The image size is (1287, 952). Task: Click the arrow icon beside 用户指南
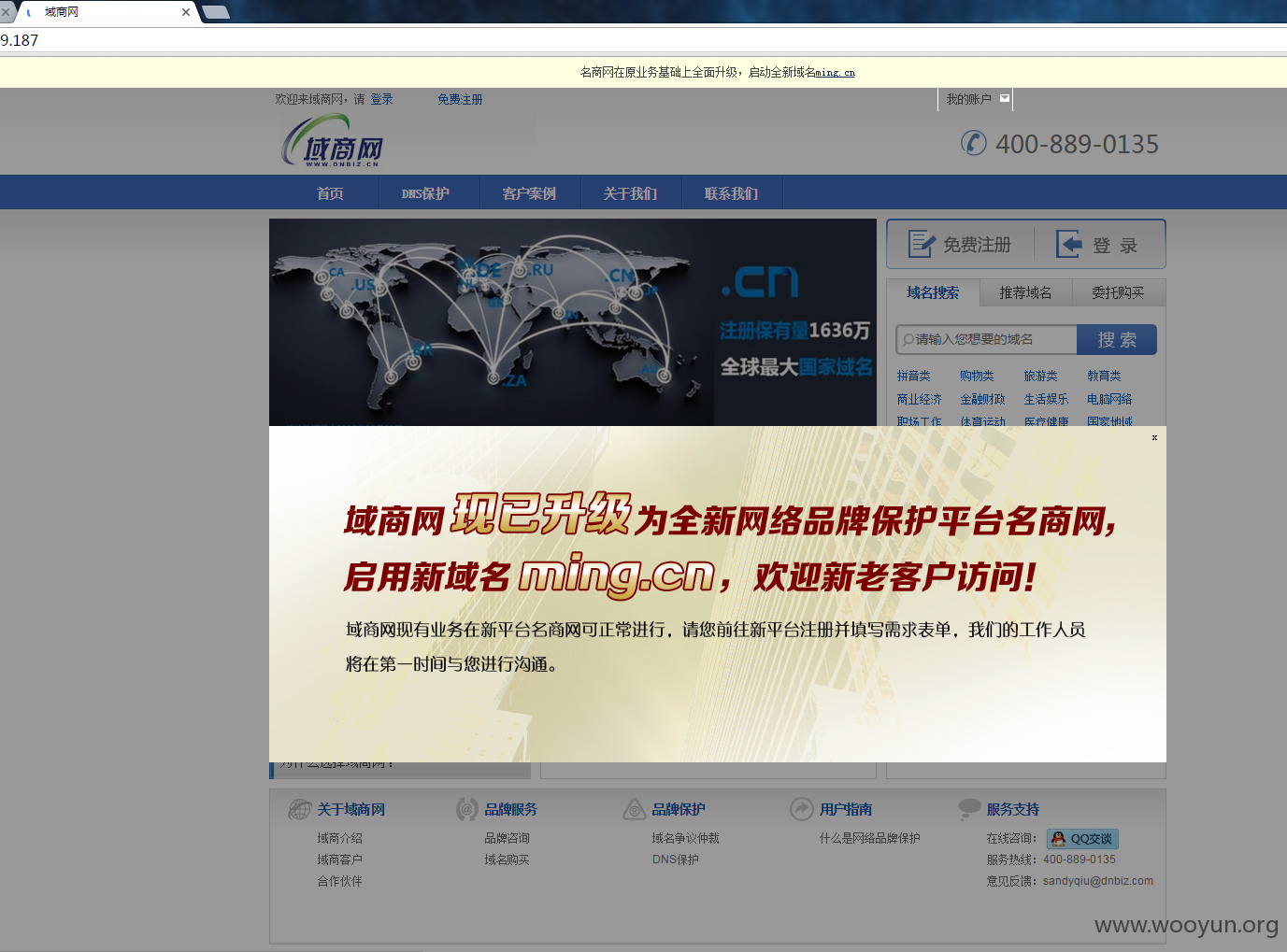tap(802, 809)
